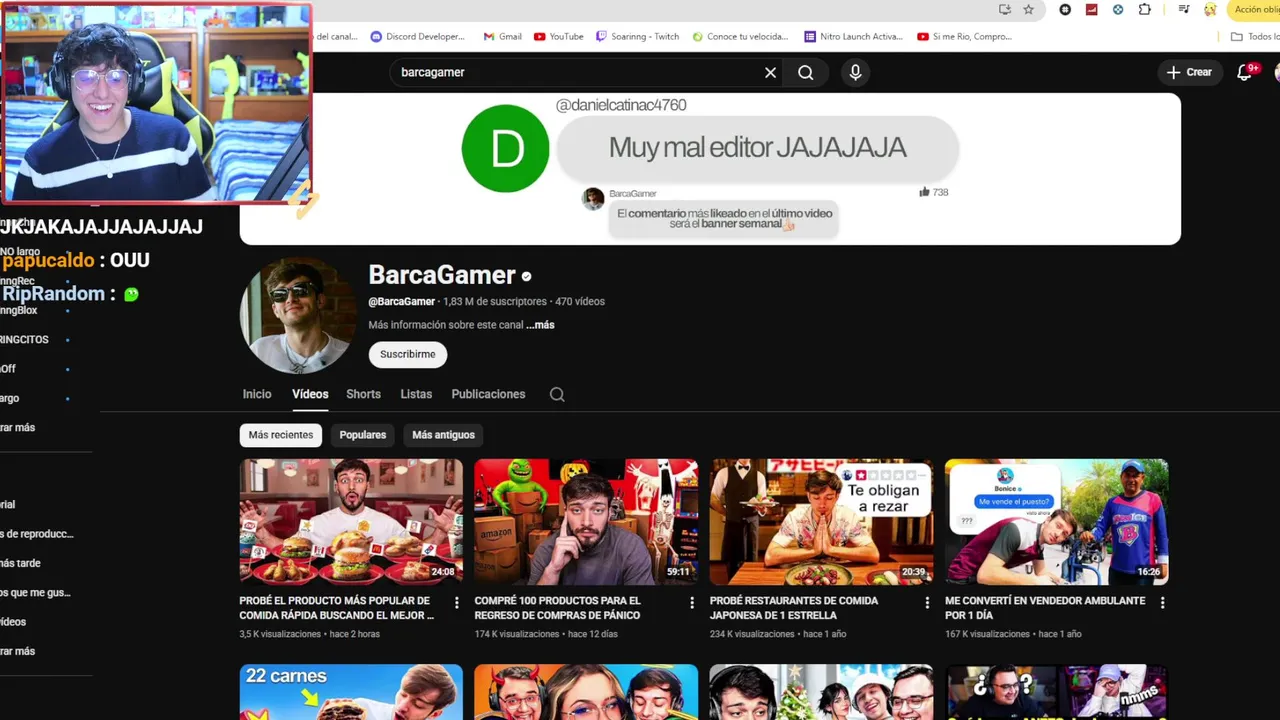
Task: Switch to the Inicio tab
Action: [257, 394]
